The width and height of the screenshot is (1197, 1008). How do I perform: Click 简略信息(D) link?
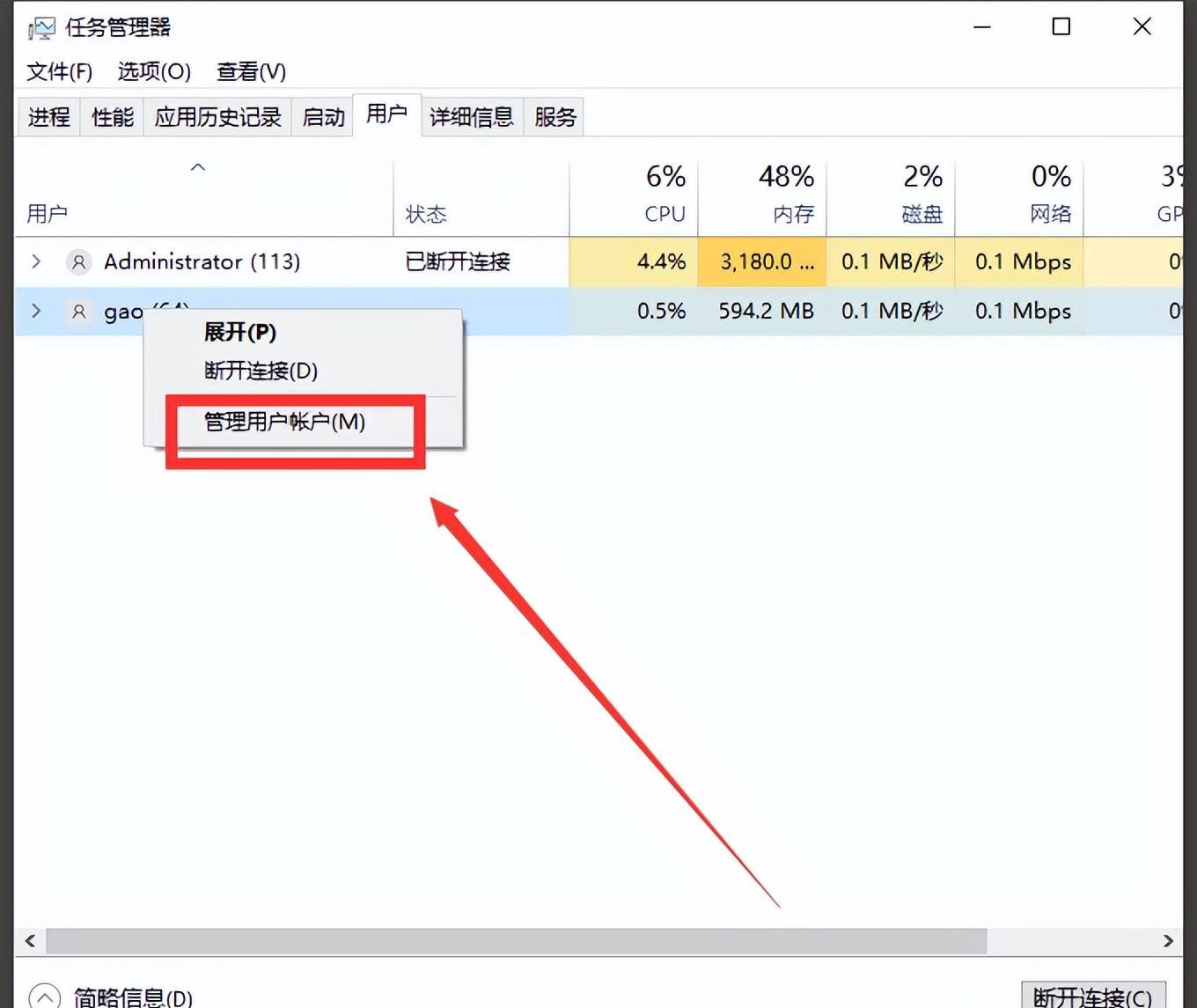coord(133,997)
